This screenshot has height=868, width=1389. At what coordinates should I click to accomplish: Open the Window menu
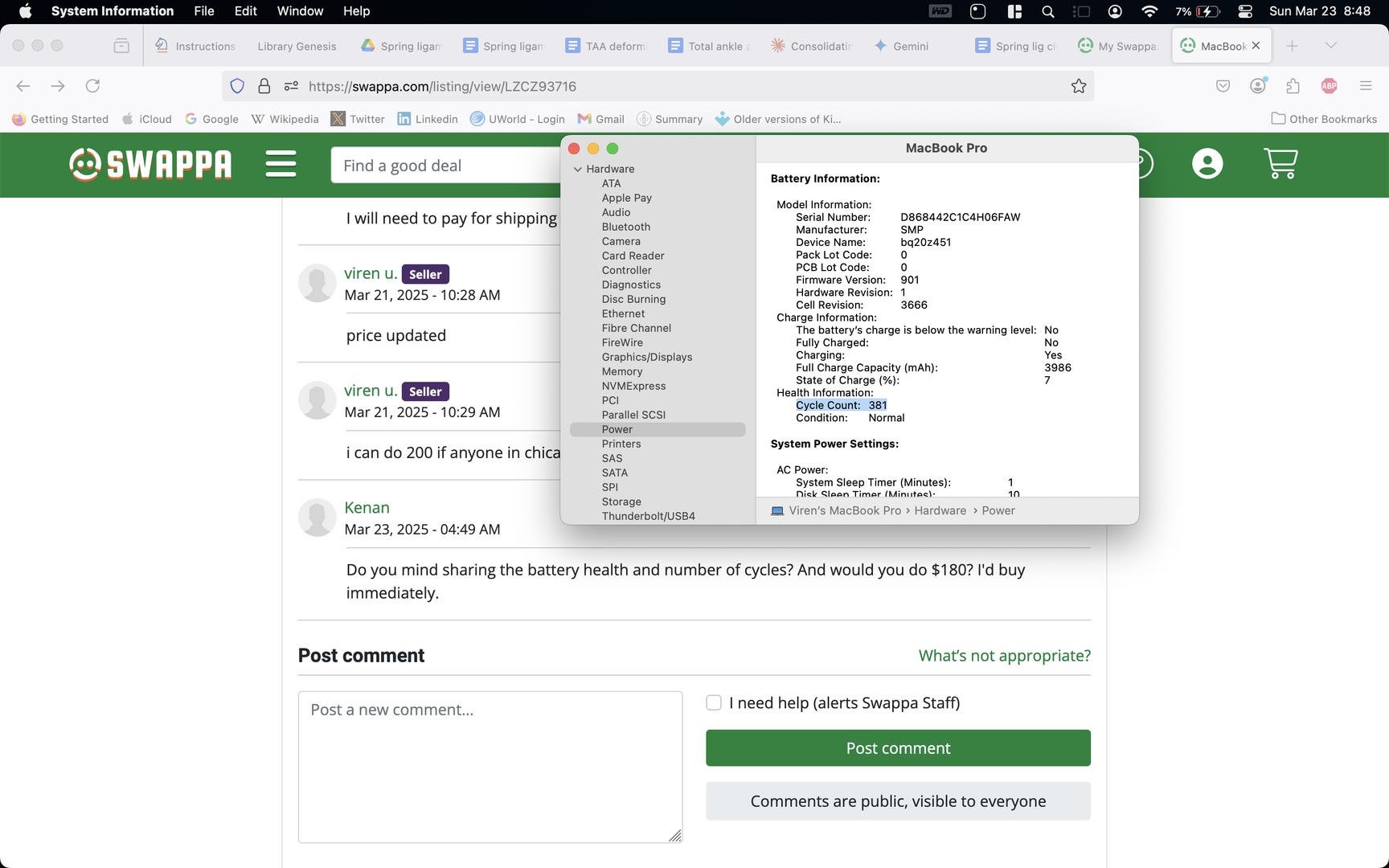point(300,11)
